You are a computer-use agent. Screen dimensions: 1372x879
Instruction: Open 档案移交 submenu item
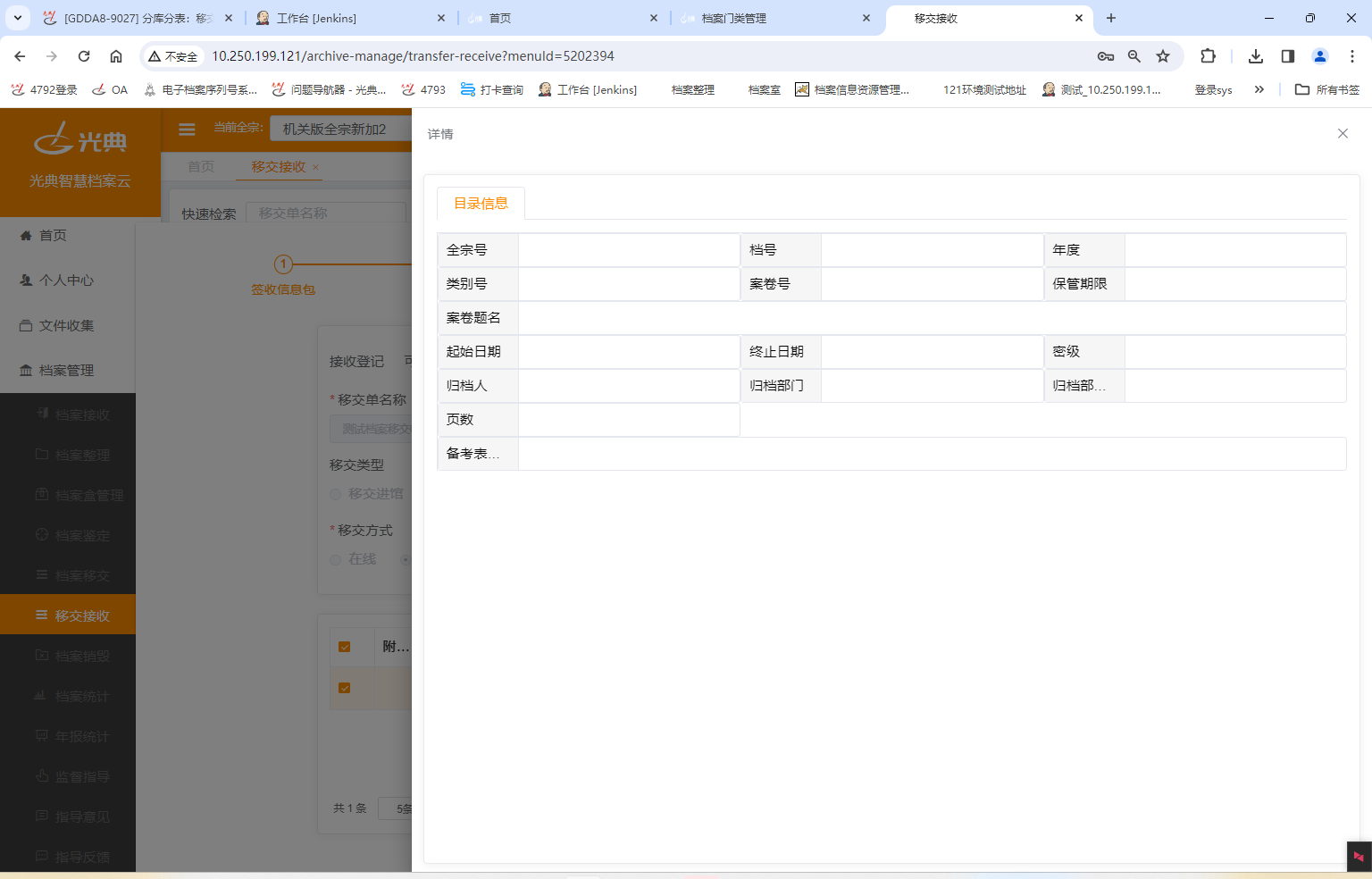point(82,576)
